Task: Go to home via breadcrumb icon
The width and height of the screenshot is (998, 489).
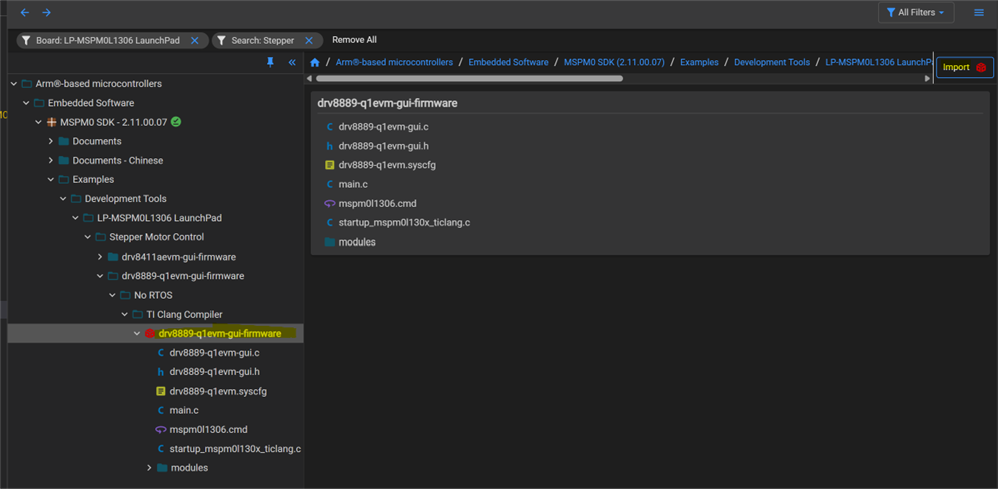Action: point(314,62)
